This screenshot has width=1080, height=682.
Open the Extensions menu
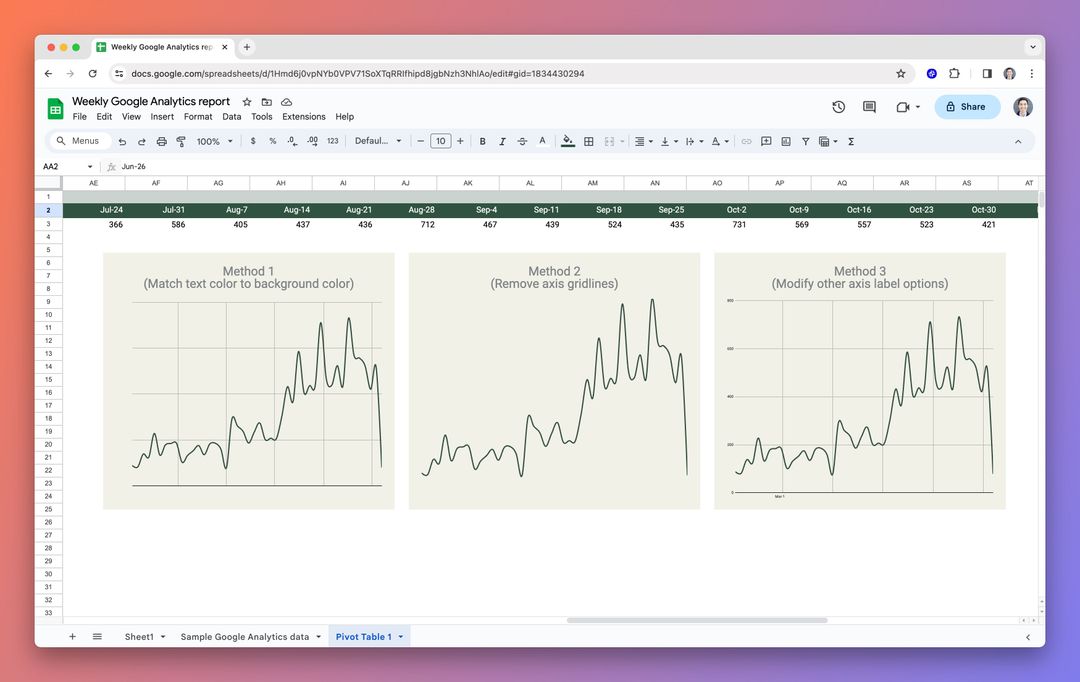tap(303, 116)
